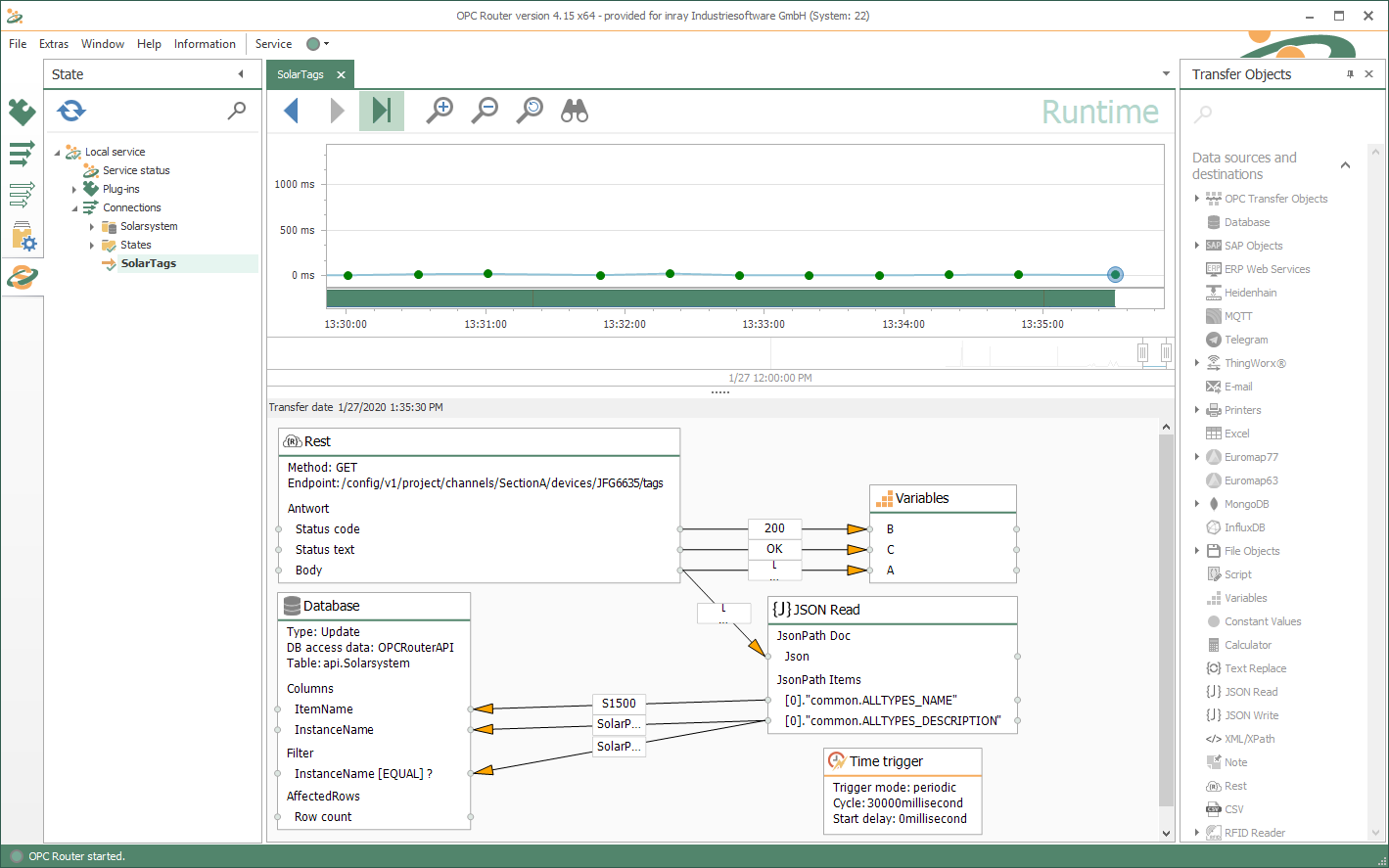Select JSON Read in Transfer Objects list
The width and height of the screenshot is (1389, 868).
(x=1251, y=692)
